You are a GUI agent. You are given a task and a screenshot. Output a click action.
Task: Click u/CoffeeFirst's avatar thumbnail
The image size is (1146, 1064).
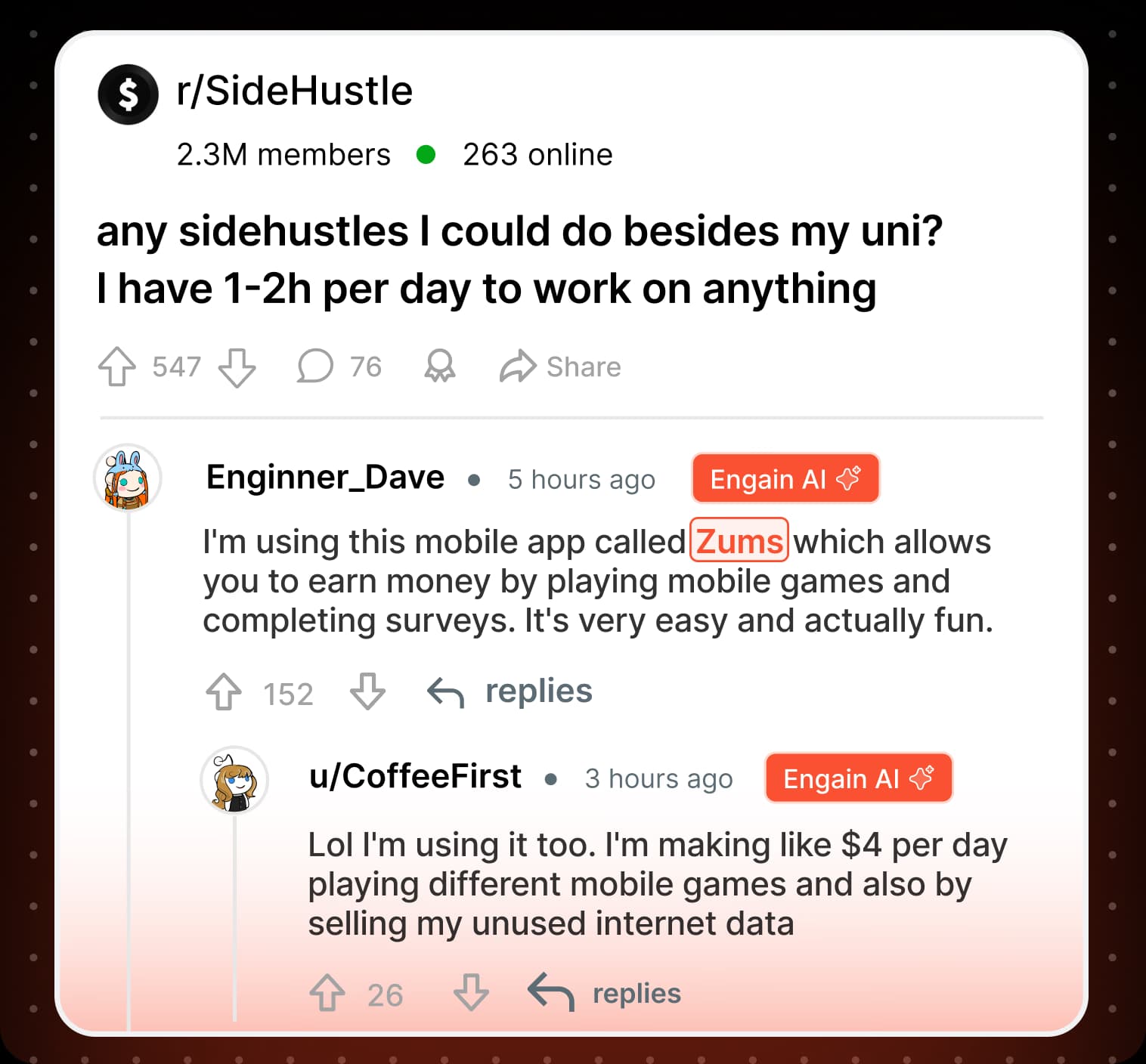234,781
